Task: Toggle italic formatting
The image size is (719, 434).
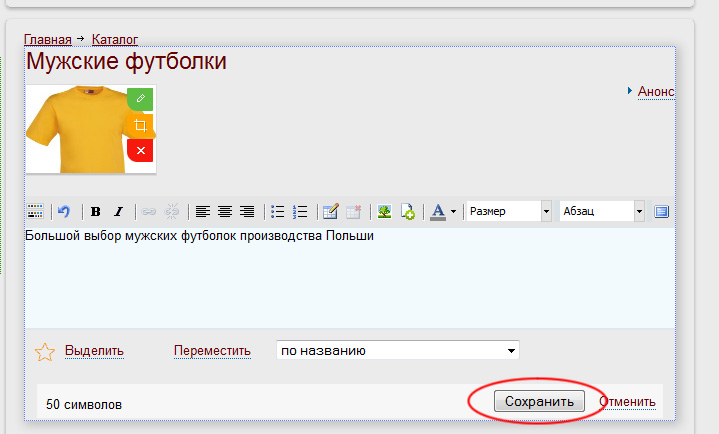Action: tap(118, 211)
